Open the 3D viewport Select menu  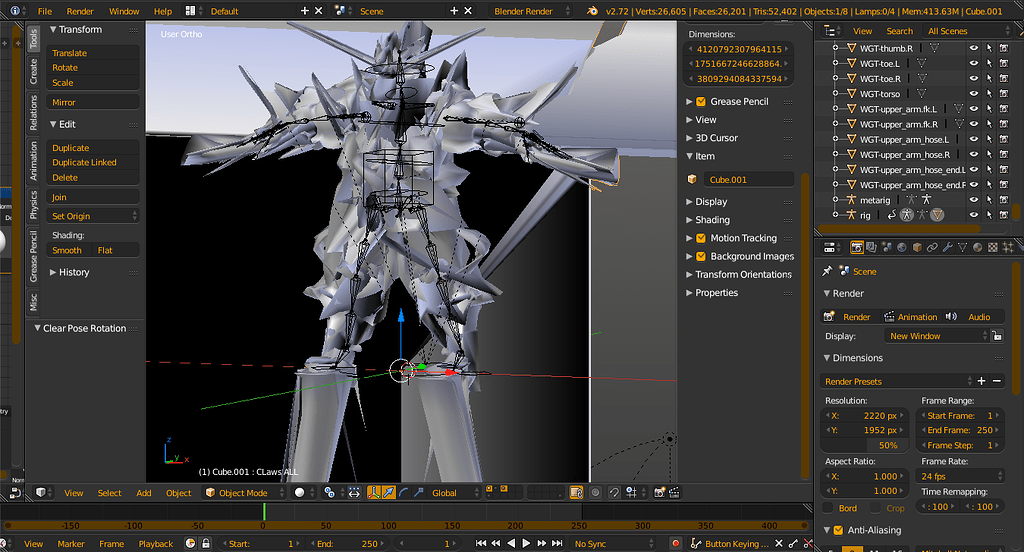(x=110, y=493)
